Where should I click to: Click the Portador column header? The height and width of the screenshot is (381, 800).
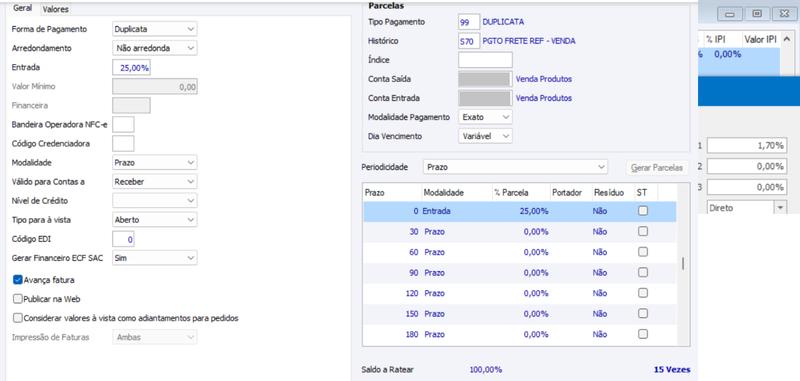[571, 193]
